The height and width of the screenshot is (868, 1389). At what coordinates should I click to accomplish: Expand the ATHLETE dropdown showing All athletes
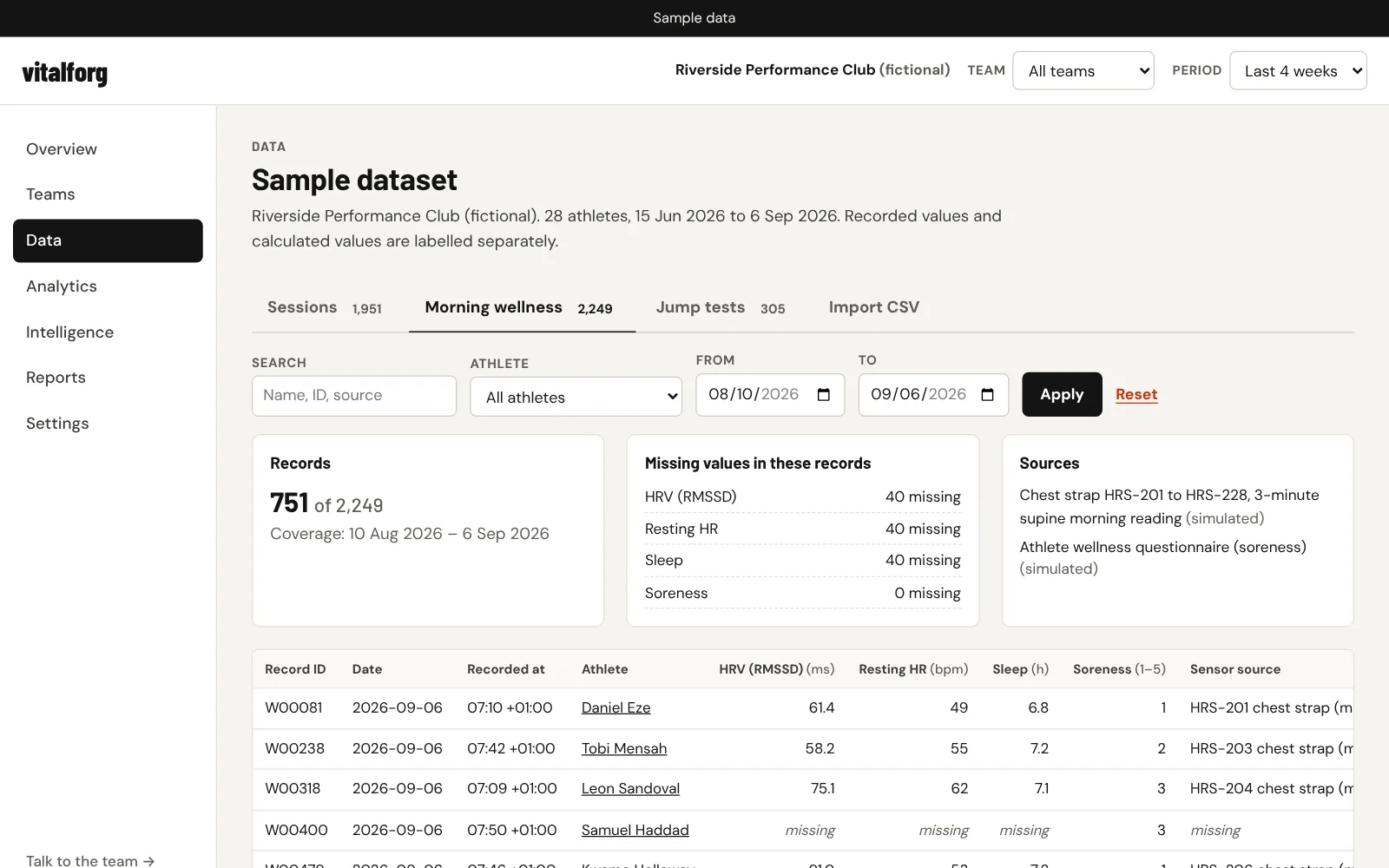[576, 397]
